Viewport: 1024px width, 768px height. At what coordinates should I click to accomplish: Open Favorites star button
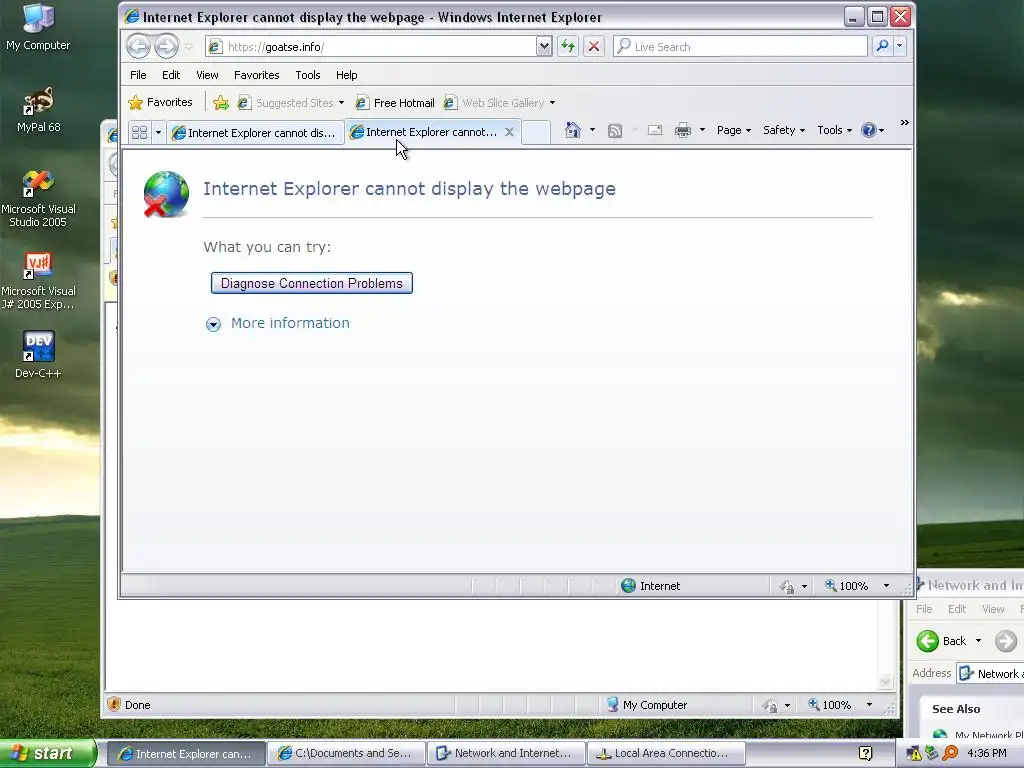pos(161,103)
